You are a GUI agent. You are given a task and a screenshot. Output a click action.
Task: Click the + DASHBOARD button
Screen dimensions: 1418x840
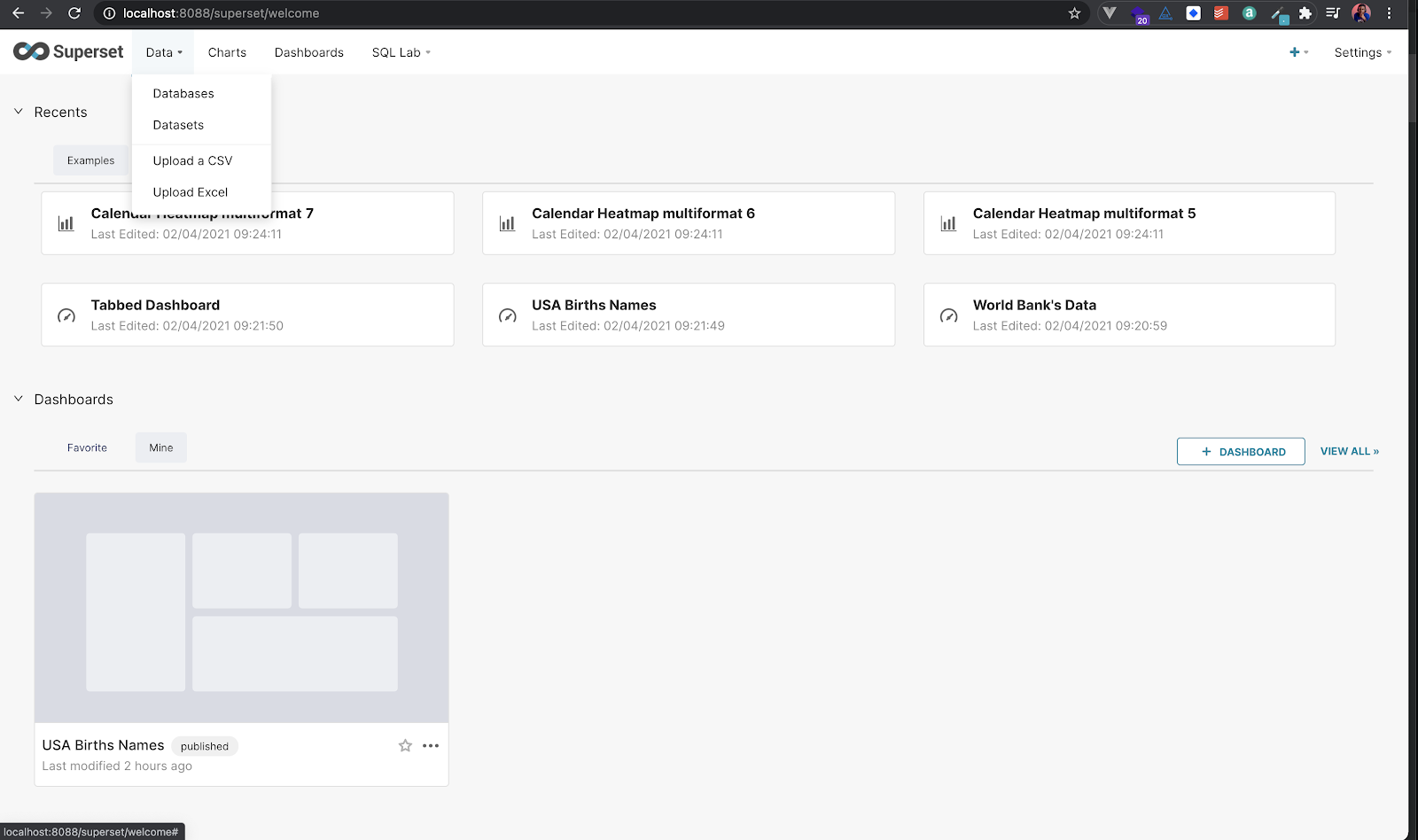1241,451
